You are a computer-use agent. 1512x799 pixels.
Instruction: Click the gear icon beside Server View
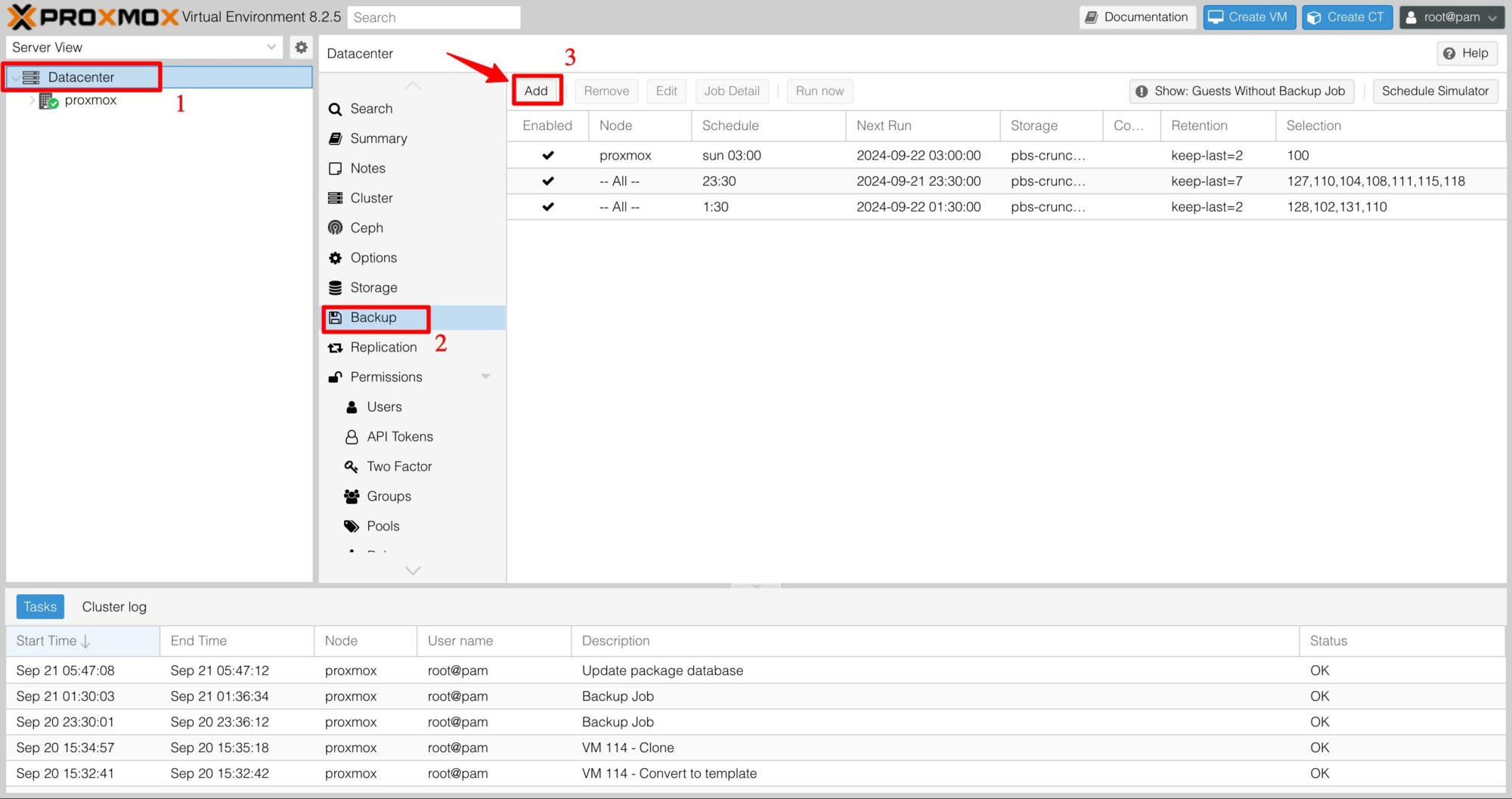point(301,48)
